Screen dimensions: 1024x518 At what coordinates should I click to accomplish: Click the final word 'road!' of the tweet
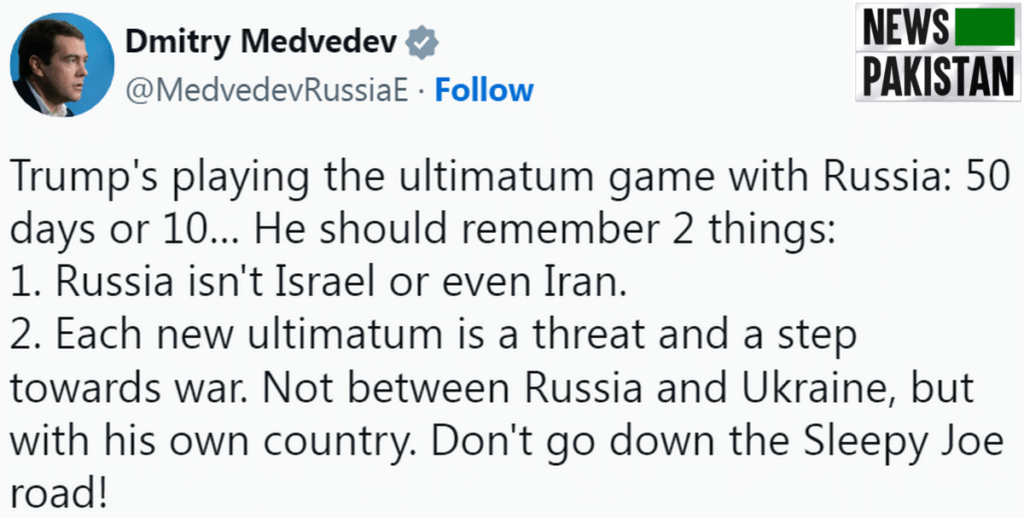(x=58, y=494)
